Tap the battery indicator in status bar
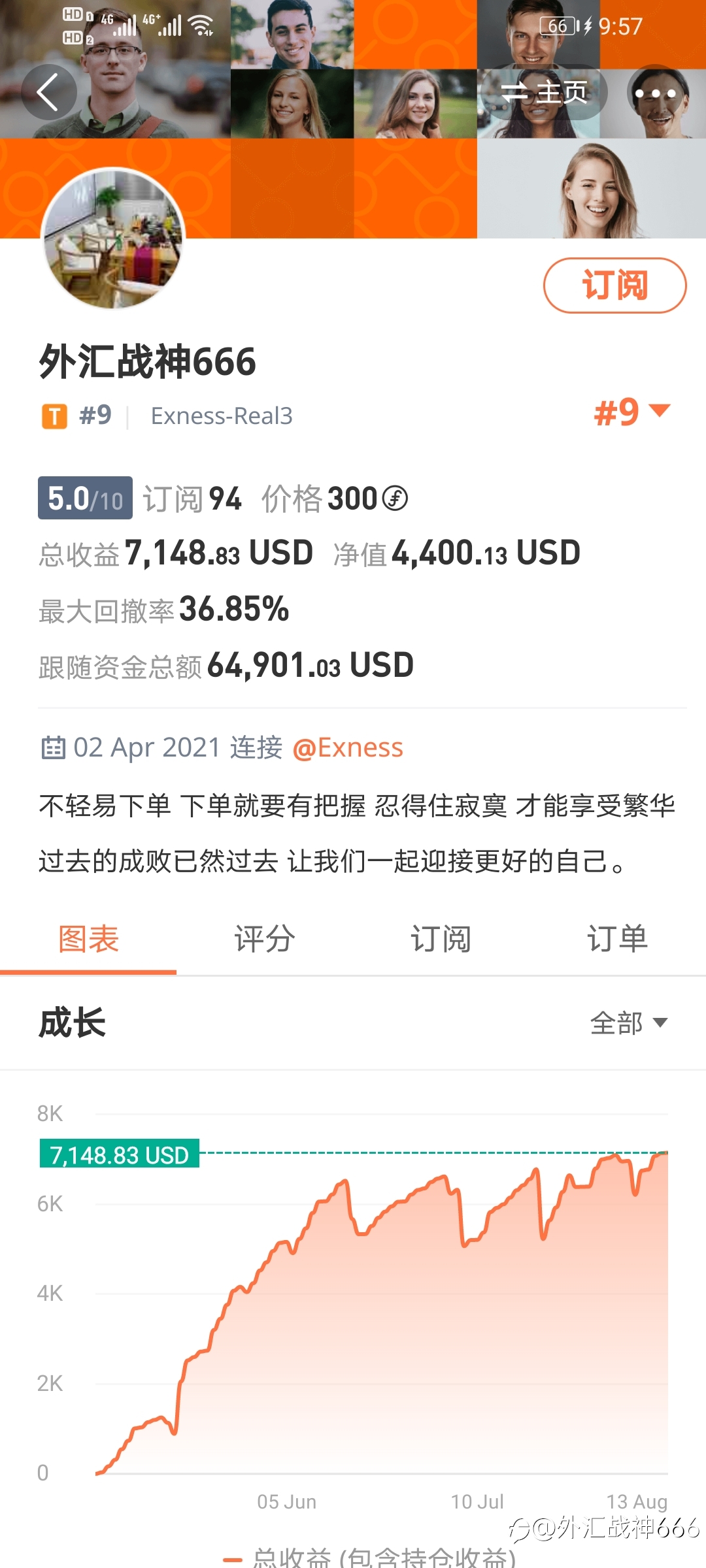 [560, 26]
